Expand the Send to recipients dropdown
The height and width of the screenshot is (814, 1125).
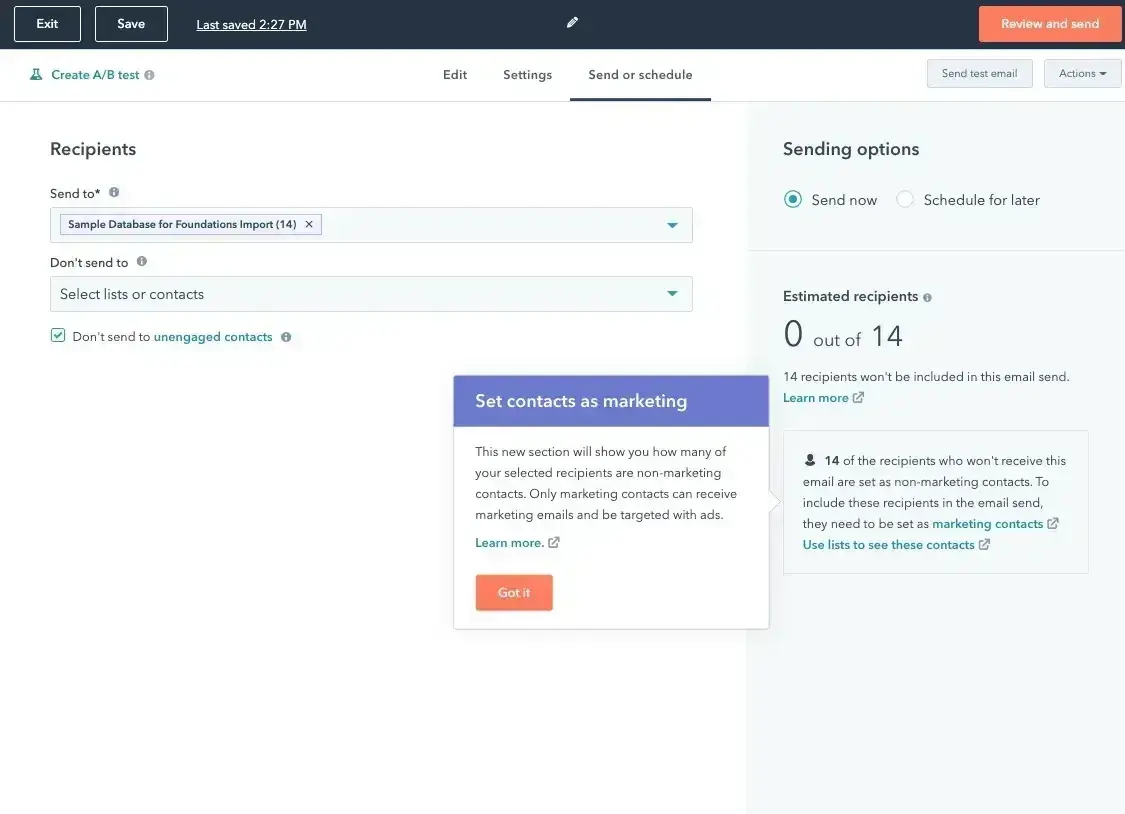click(x=672, y=224)
